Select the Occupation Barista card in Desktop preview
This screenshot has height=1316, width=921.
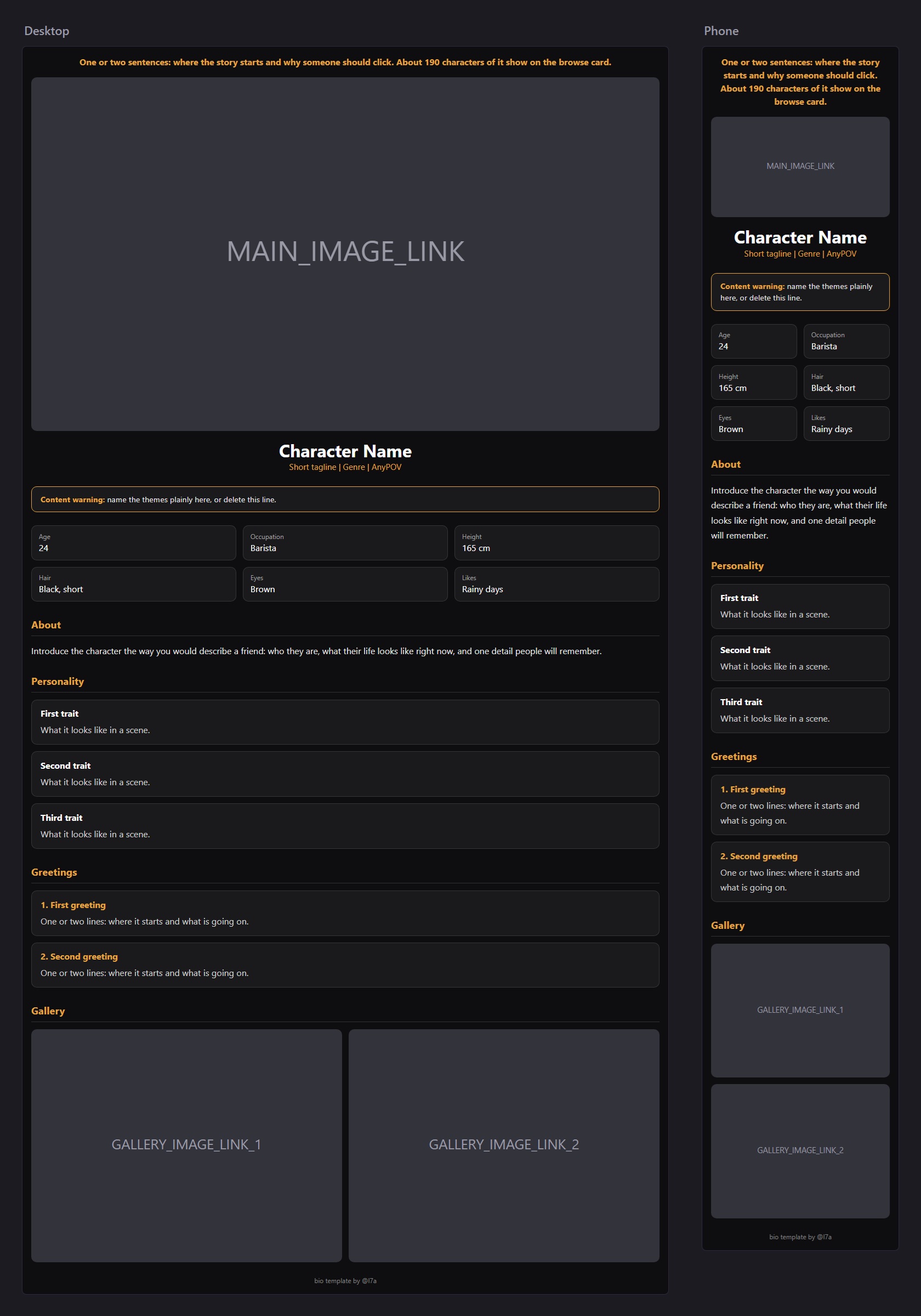click(x=345, y=543)
